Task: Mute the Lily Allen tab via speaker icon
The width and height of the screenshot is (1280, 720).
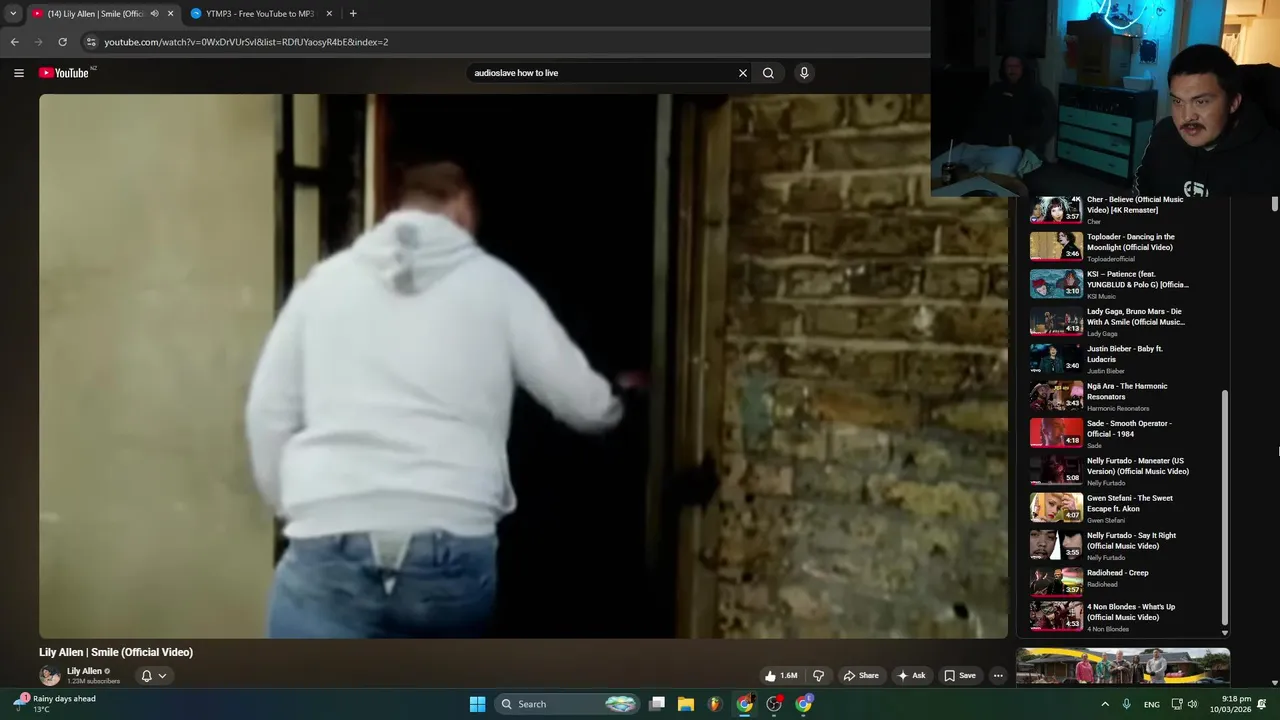Action: [x=154, y=14]
